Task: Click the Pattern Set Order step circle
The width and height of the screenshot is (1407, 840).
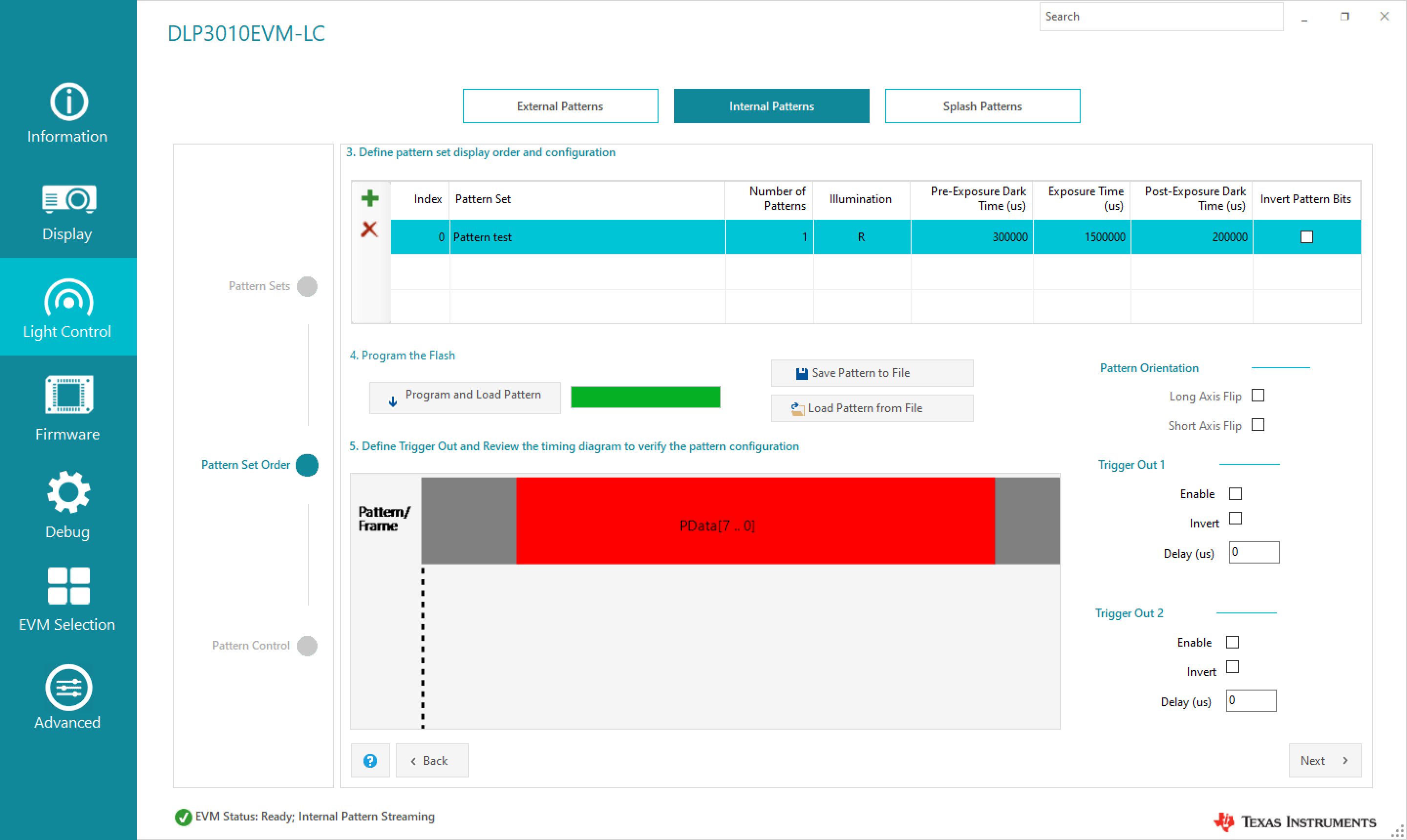Action: [307, 465]
